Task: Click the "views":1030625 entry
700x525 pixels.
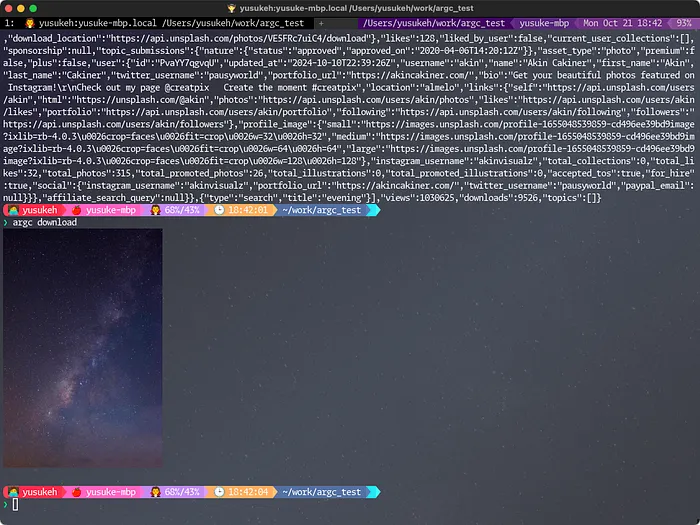Action: pos(419,198)
